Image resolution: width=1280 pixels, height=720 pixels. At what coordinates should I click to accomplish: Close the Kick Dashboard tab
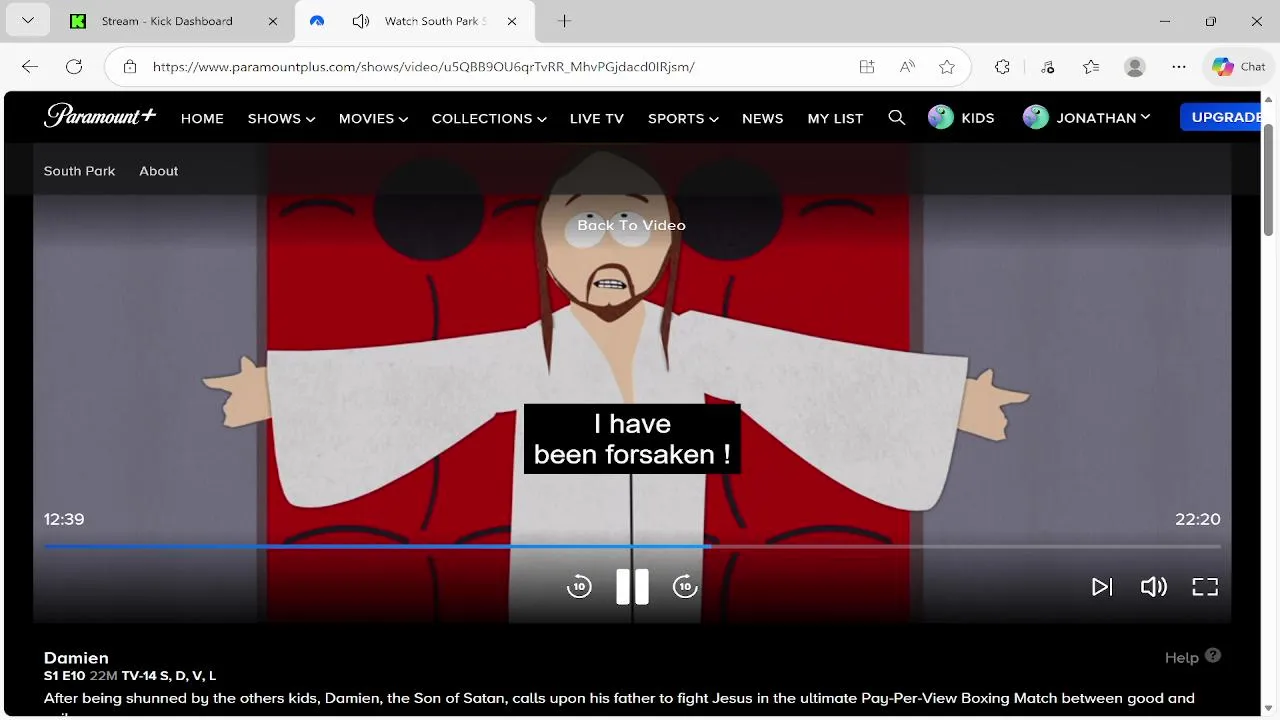273,21
